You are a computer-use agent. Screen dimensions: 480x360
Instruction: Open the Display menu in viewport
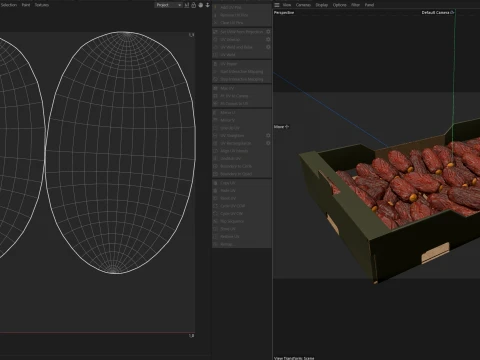coord(322,5)
